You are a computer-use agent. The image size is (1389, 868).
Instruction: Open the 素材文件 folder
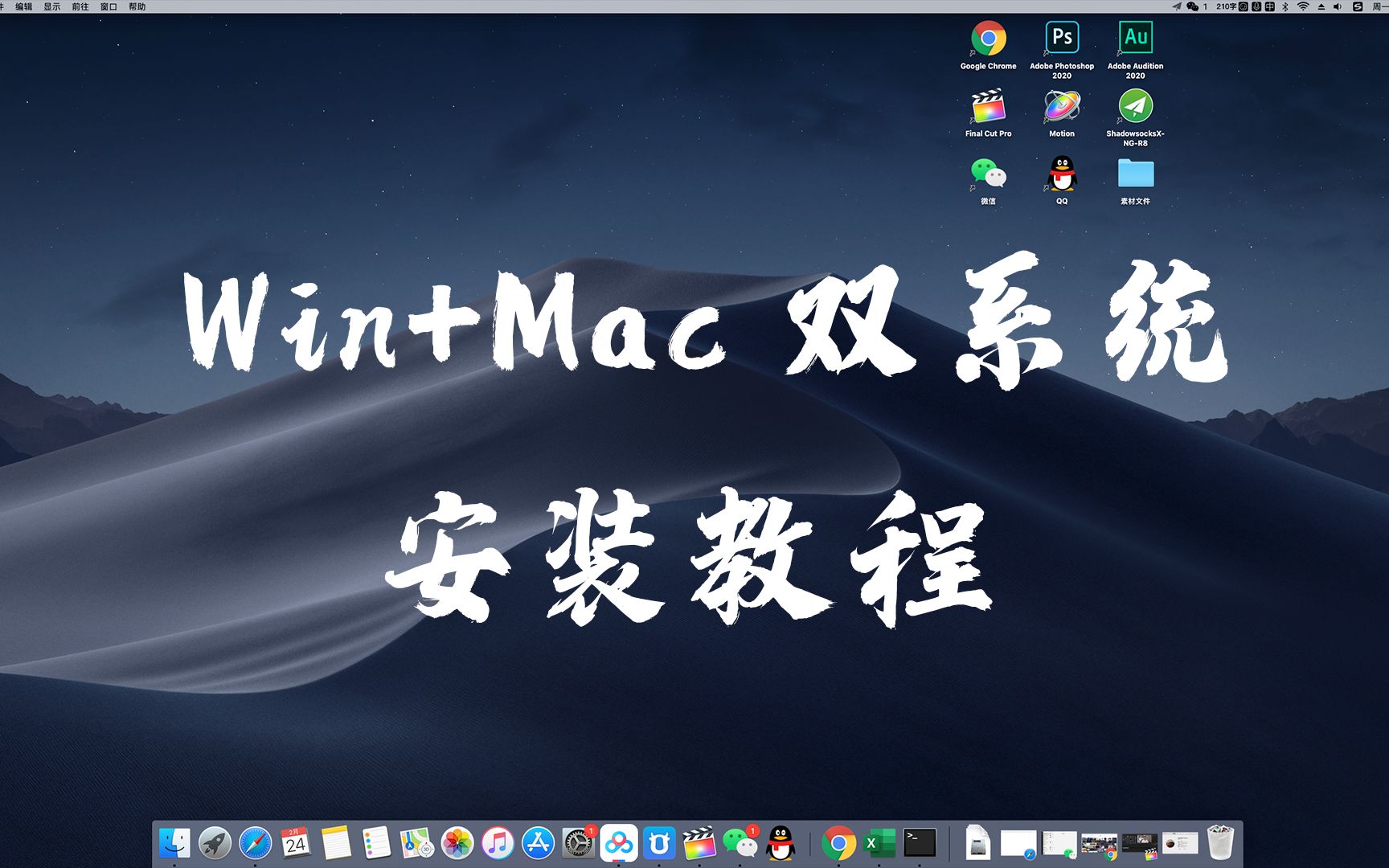(x=1135, y=173)
